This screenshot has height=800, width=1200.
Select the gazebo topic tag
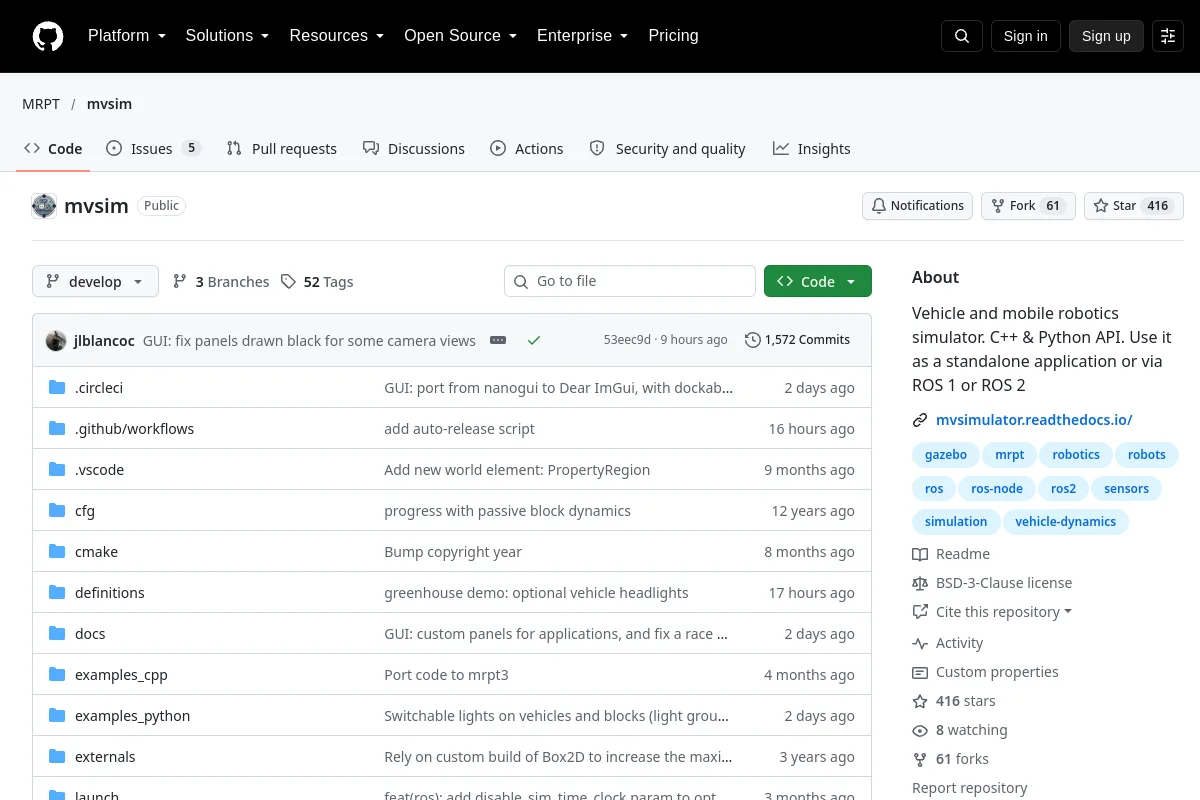point(946,455)
